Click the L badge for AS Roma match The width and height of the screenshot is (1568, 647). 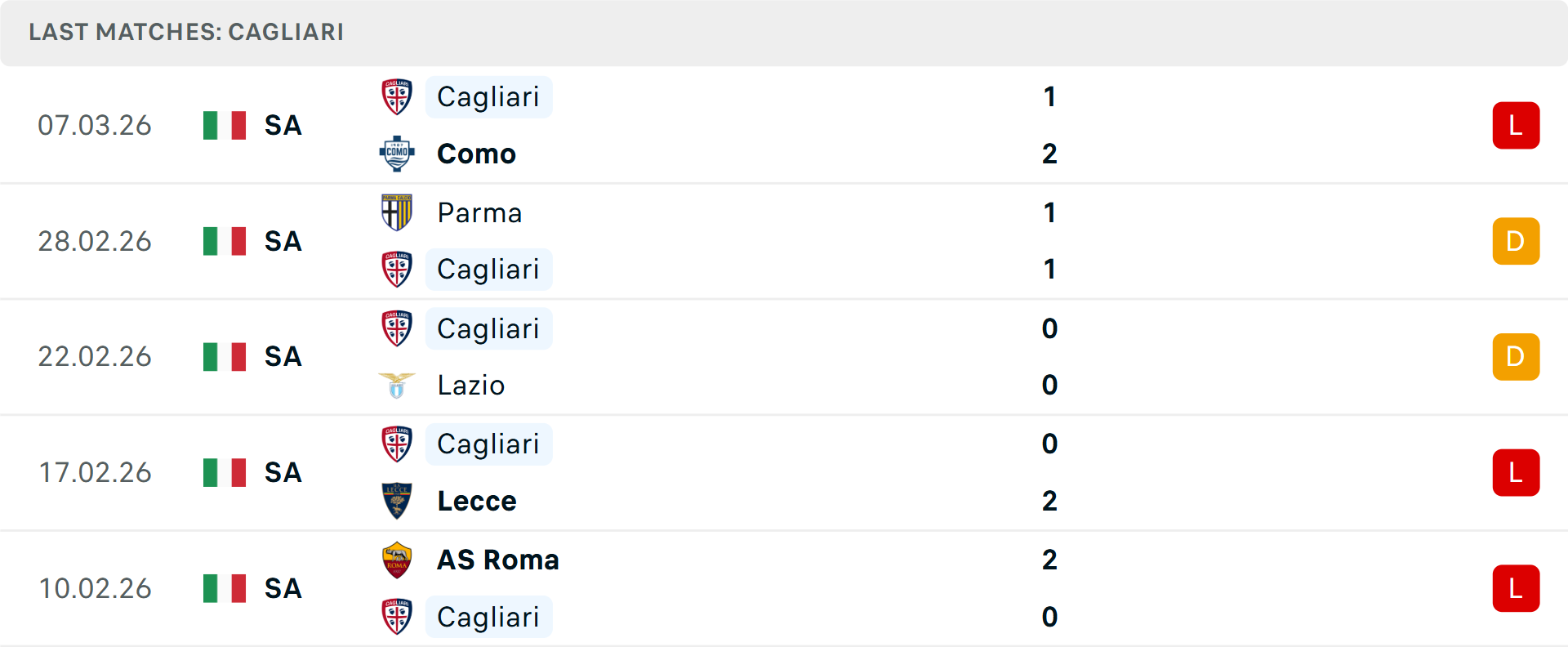click(x=1516, y=588)
